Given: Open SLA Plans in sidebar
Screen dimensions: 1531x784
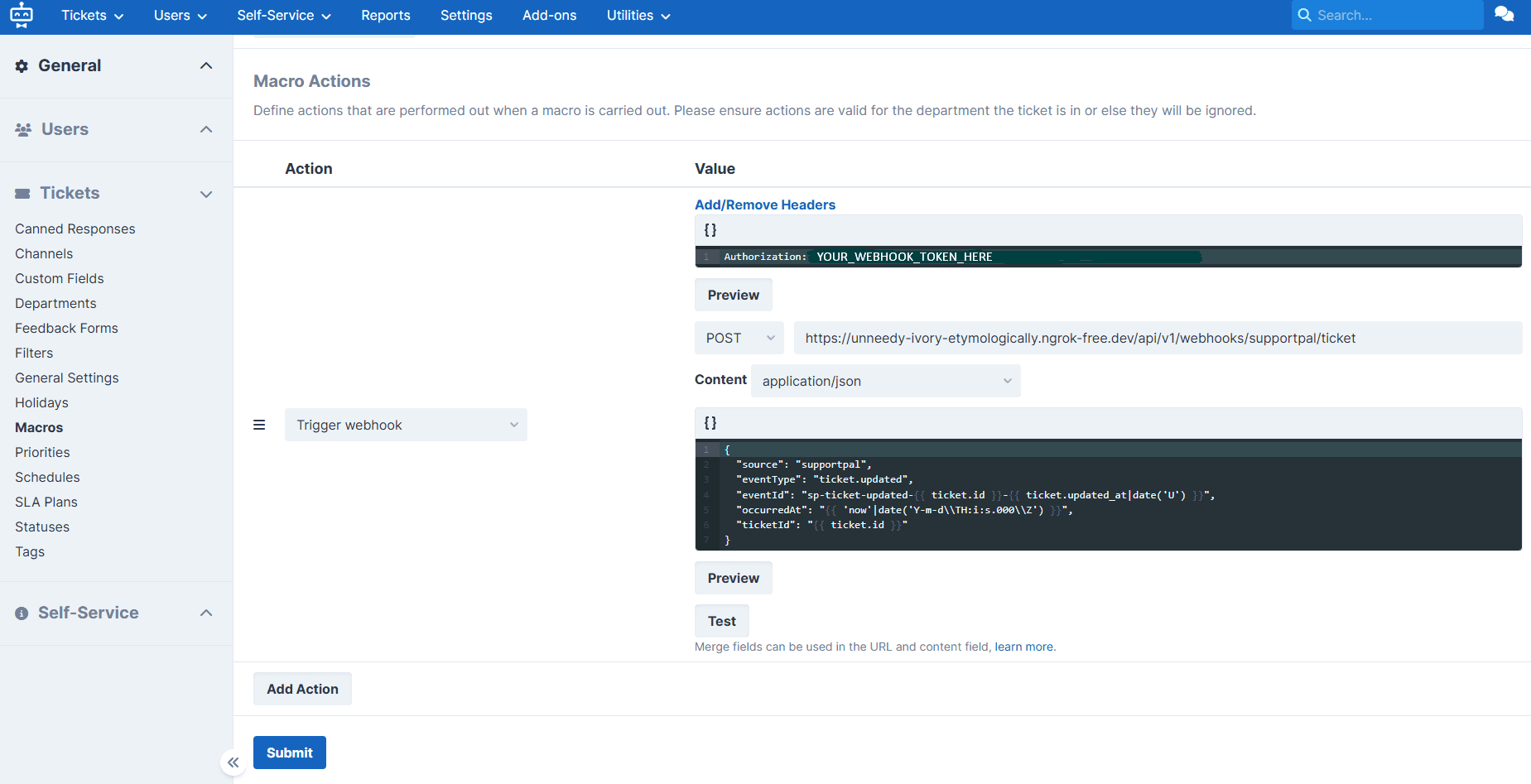Looking at the screenshot, I should click(46, 502).
